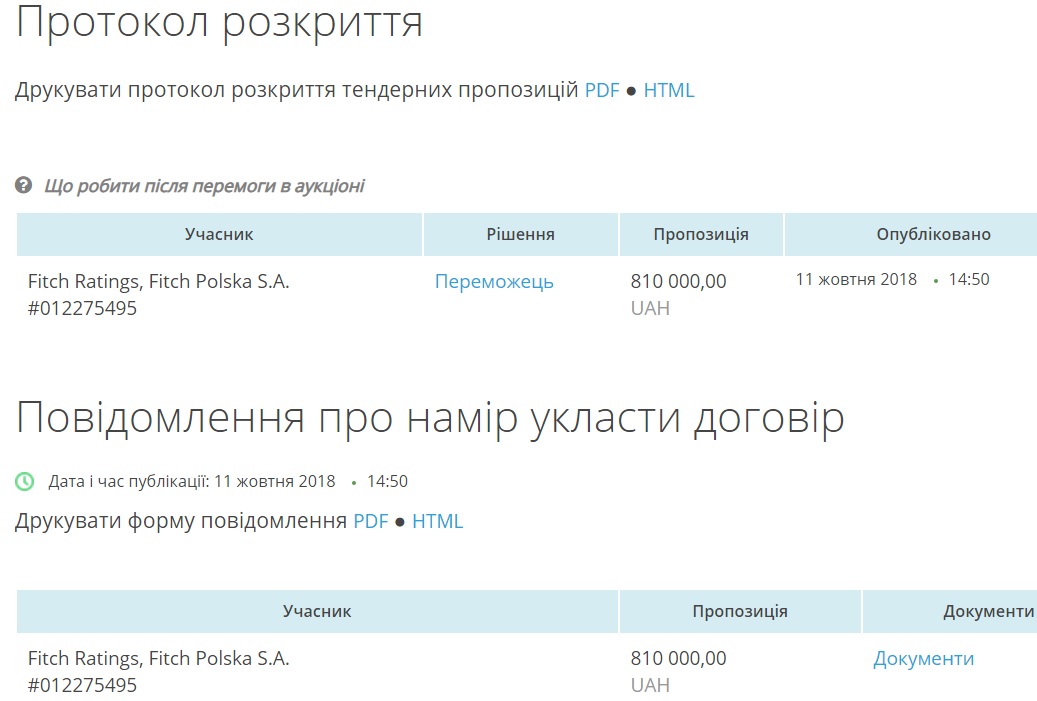The image size is (1037, 701).
Task: Click the 810 000,00 offer in the protocol table
Action: [678, 282]
